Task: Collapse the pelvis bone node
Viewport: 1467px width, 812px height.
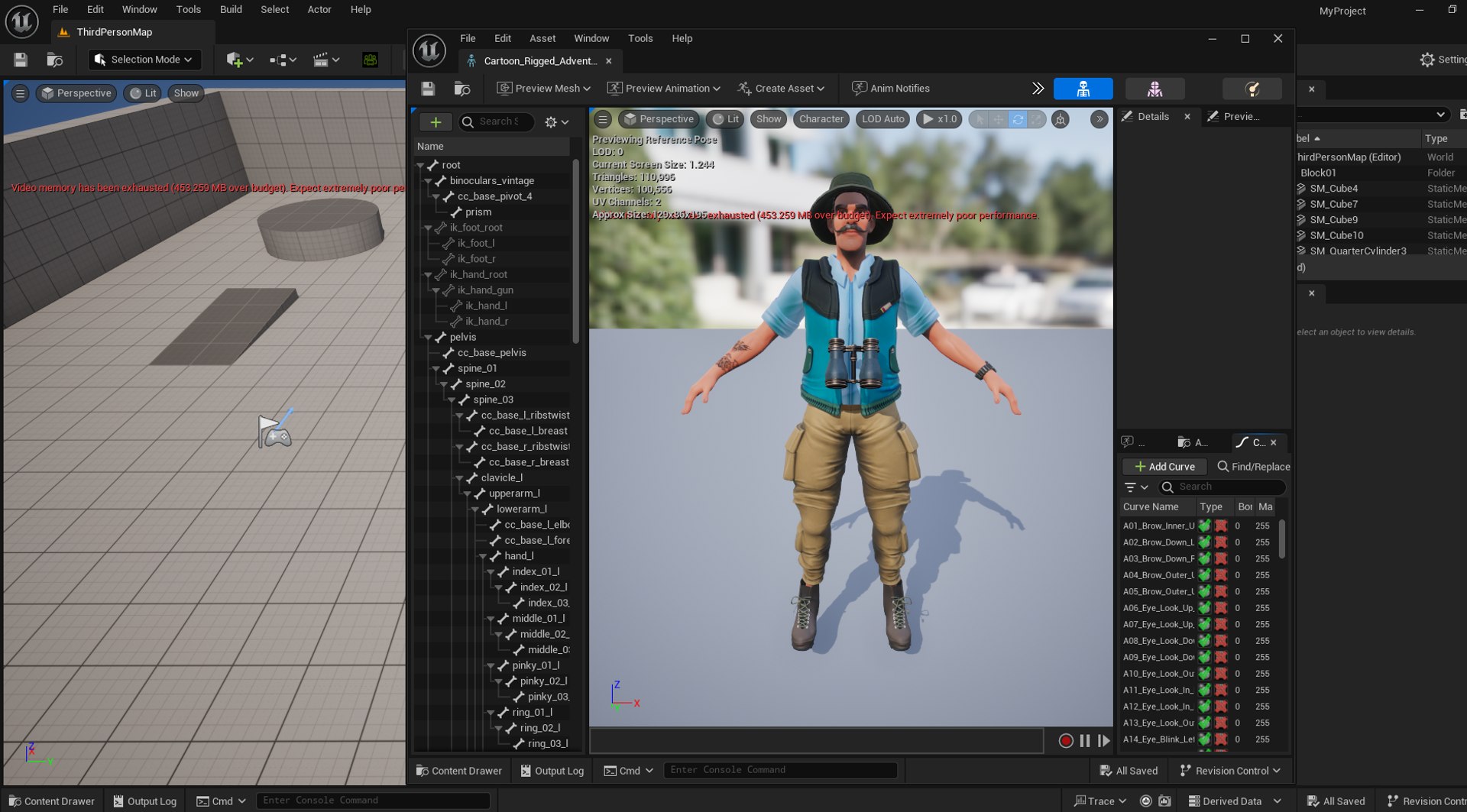Action: [x=428, y=337]
